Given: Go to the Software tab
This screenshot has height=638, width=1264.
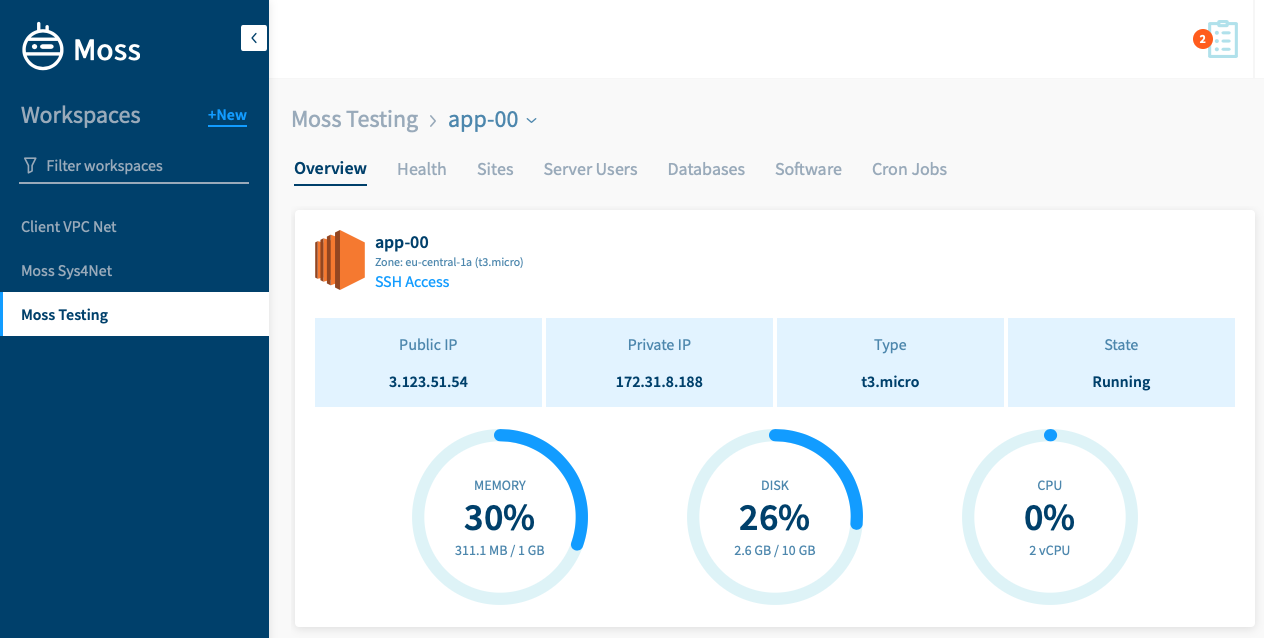Looking at the screenshot, I should coord(808,169).
